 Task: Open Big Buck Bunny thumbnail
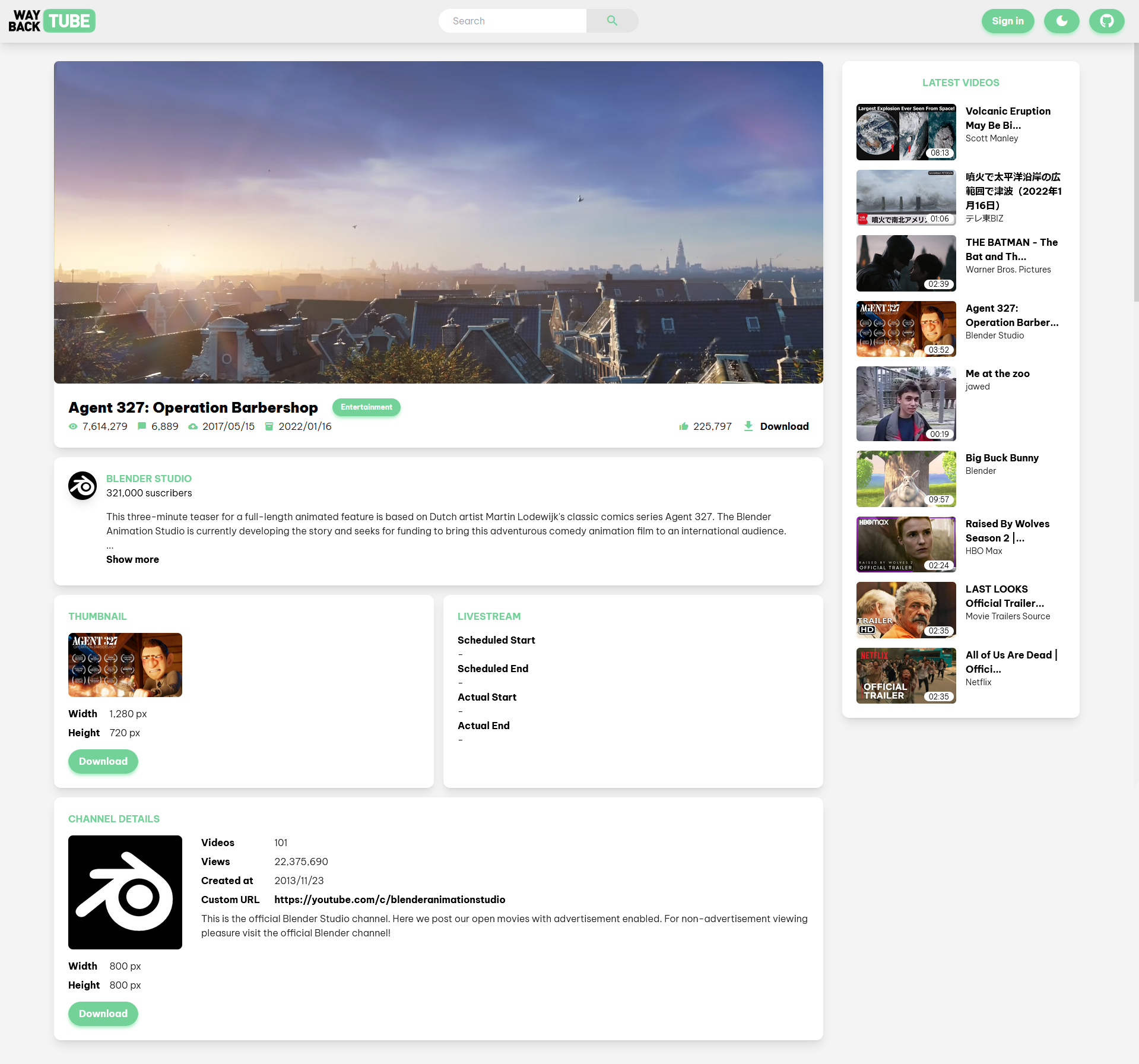(906, 479)
